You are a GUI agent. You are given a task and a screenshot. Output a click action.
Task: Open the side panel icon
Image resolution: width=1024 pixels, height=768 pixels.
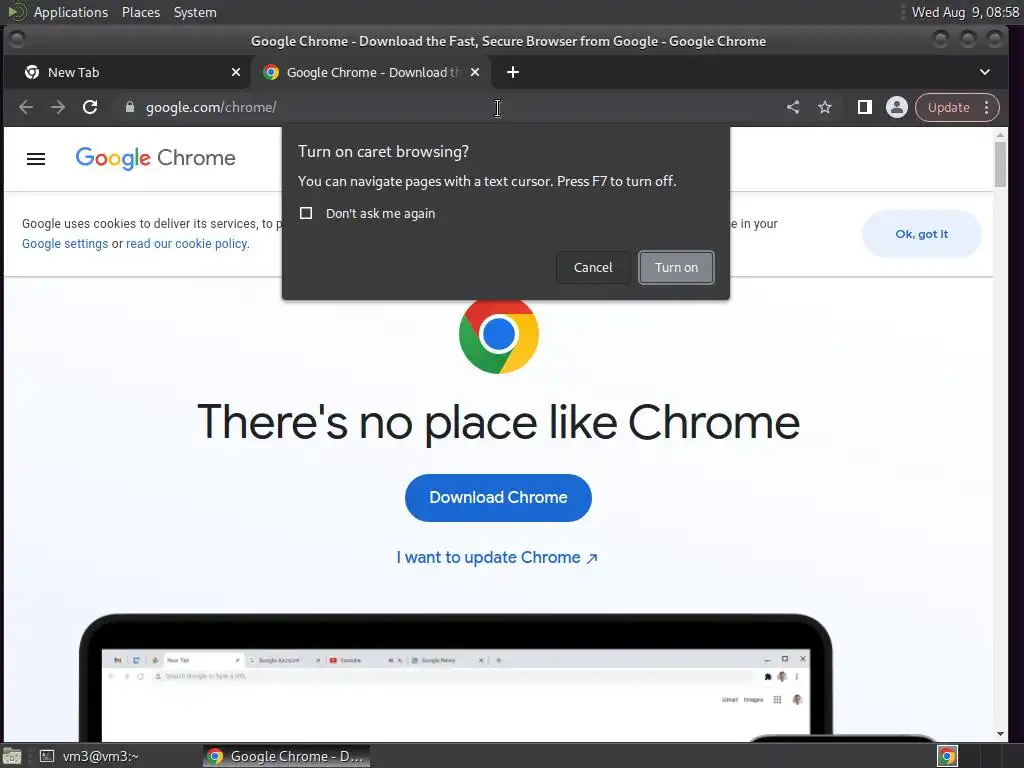(x=865, y=107)
